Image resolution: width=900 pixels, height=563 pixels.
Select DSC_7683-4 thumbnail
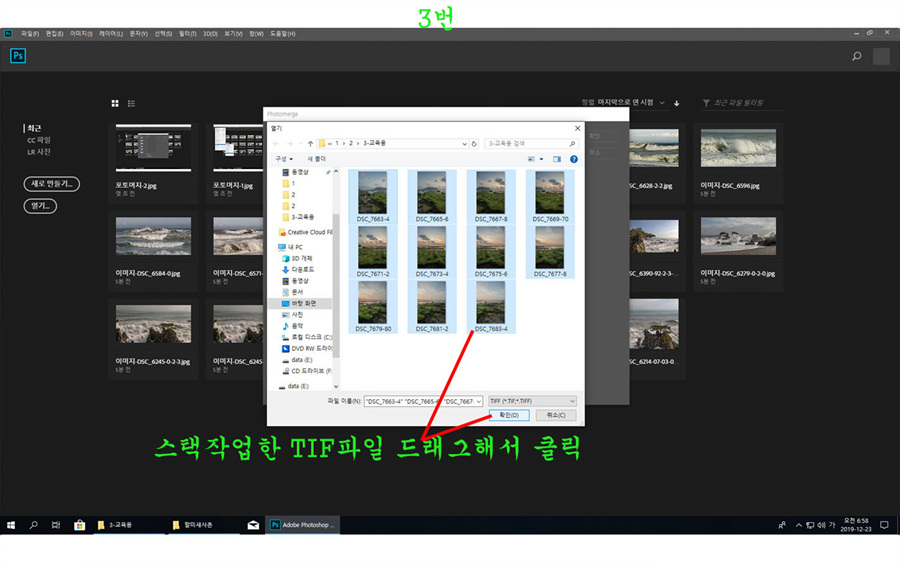490,306
